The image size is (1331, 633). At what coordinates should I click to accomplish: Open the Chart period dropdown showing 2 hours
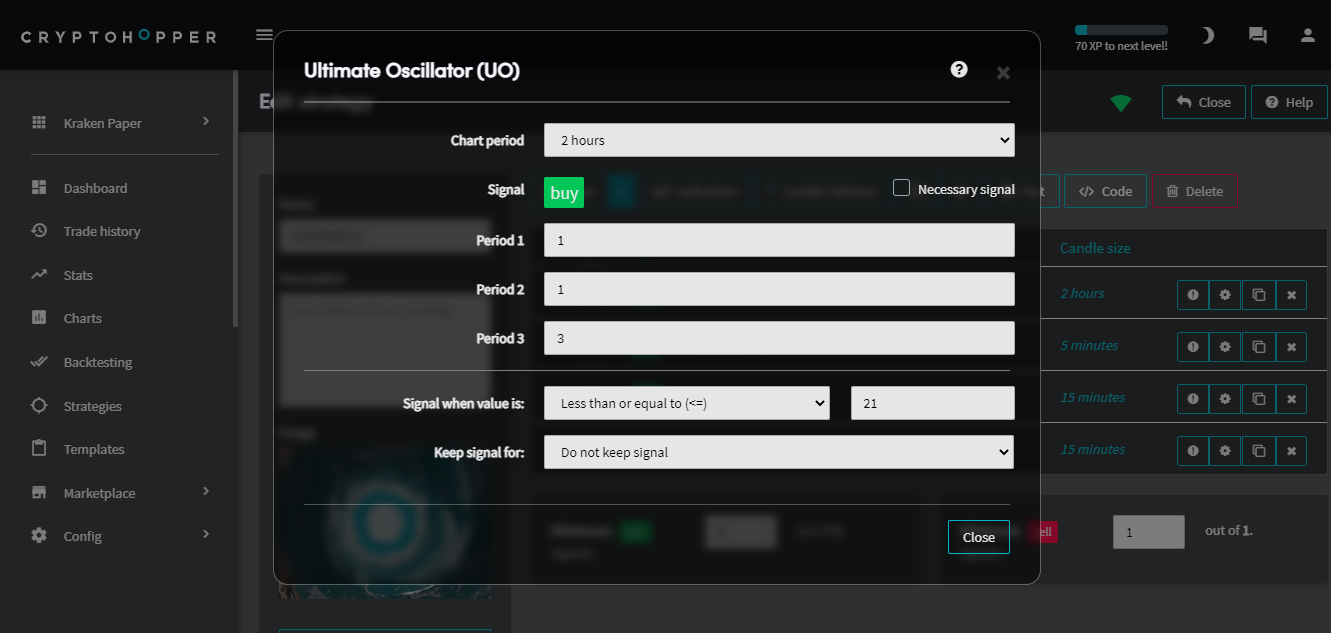click(x=779, y=140)
